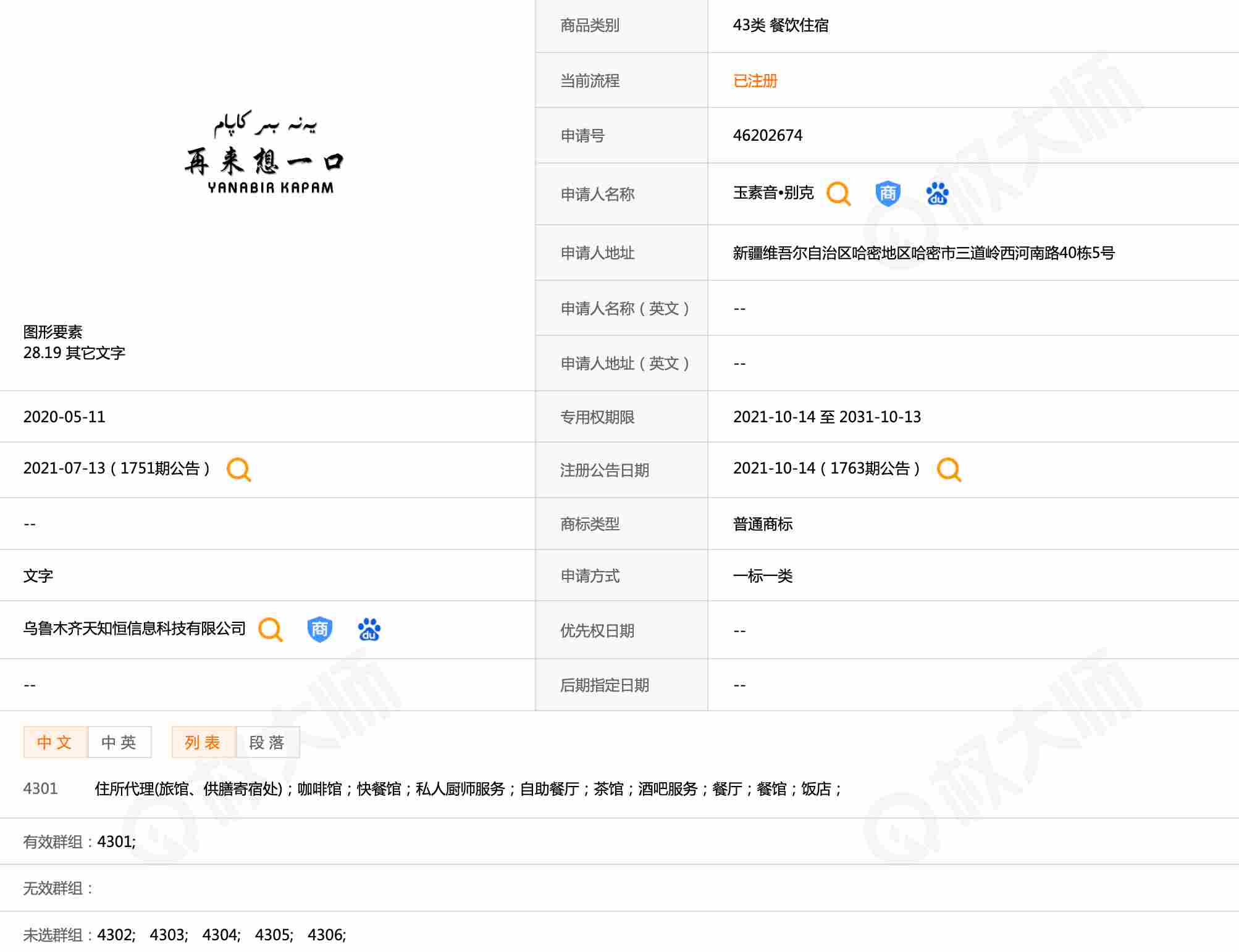Click 2021-10-14（1763期公告）registration announcement text
The image size is (1239, 952).
tap(826, 469)
